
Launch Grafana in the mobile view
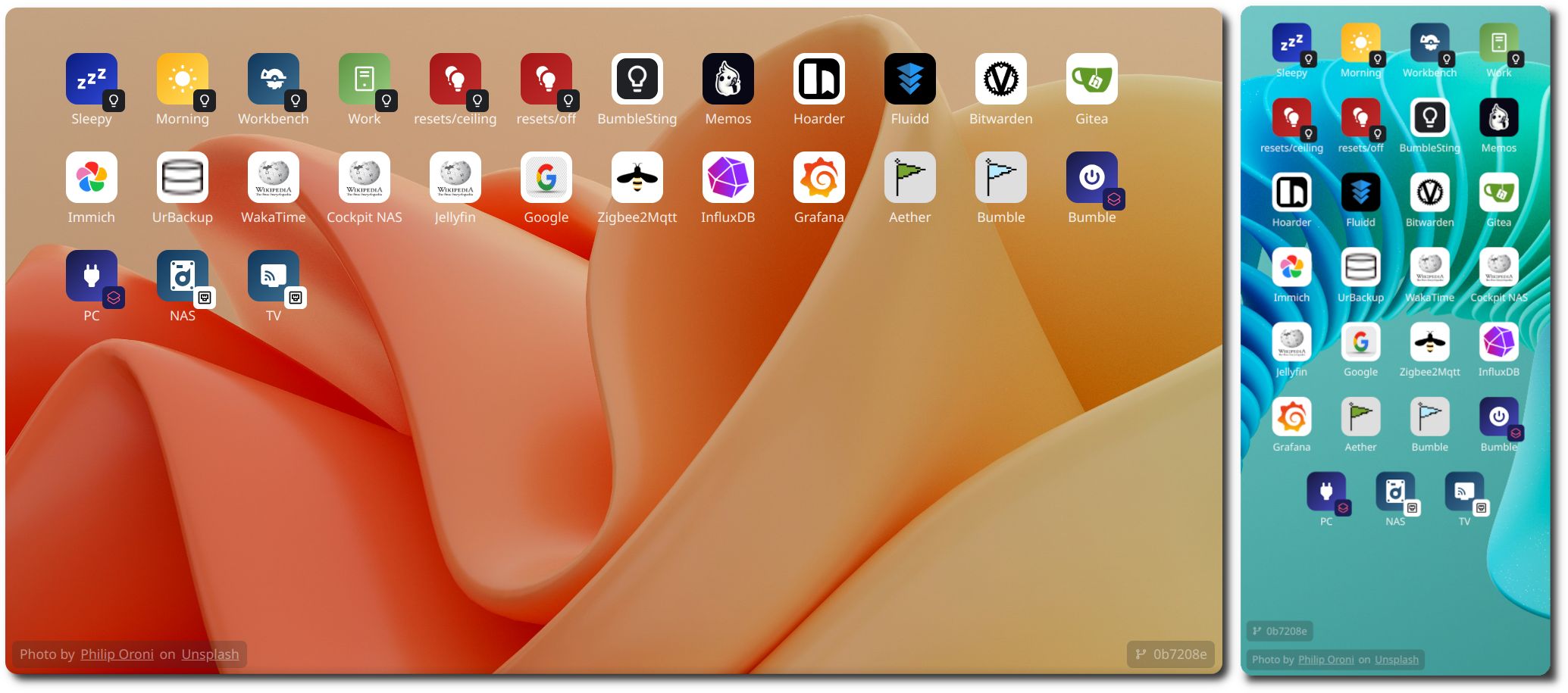point(1291,417)
